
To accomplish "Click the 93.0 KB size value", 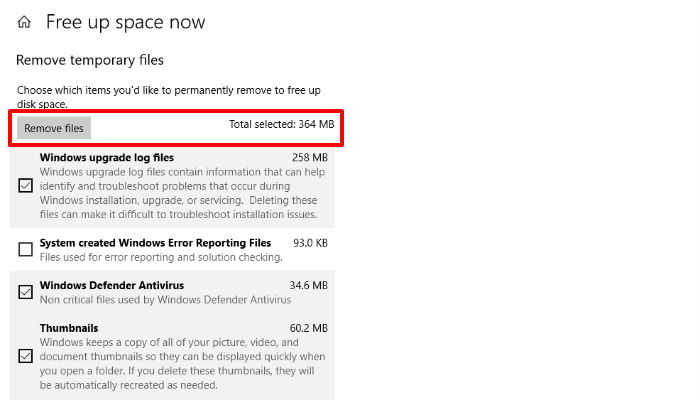I will 310,243.
